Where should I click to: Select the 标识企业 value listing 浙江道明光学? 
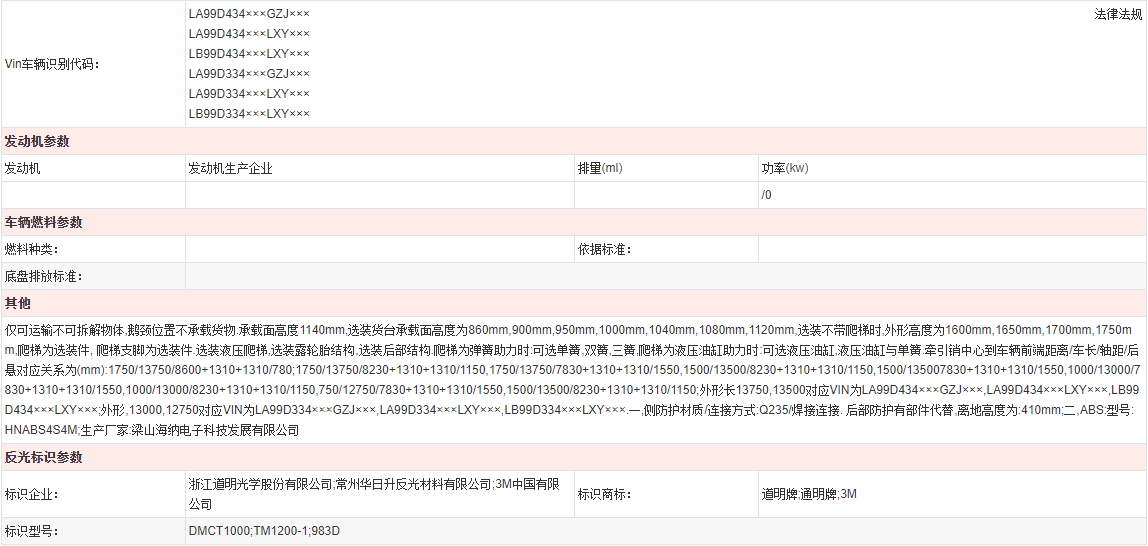(373, 494)
